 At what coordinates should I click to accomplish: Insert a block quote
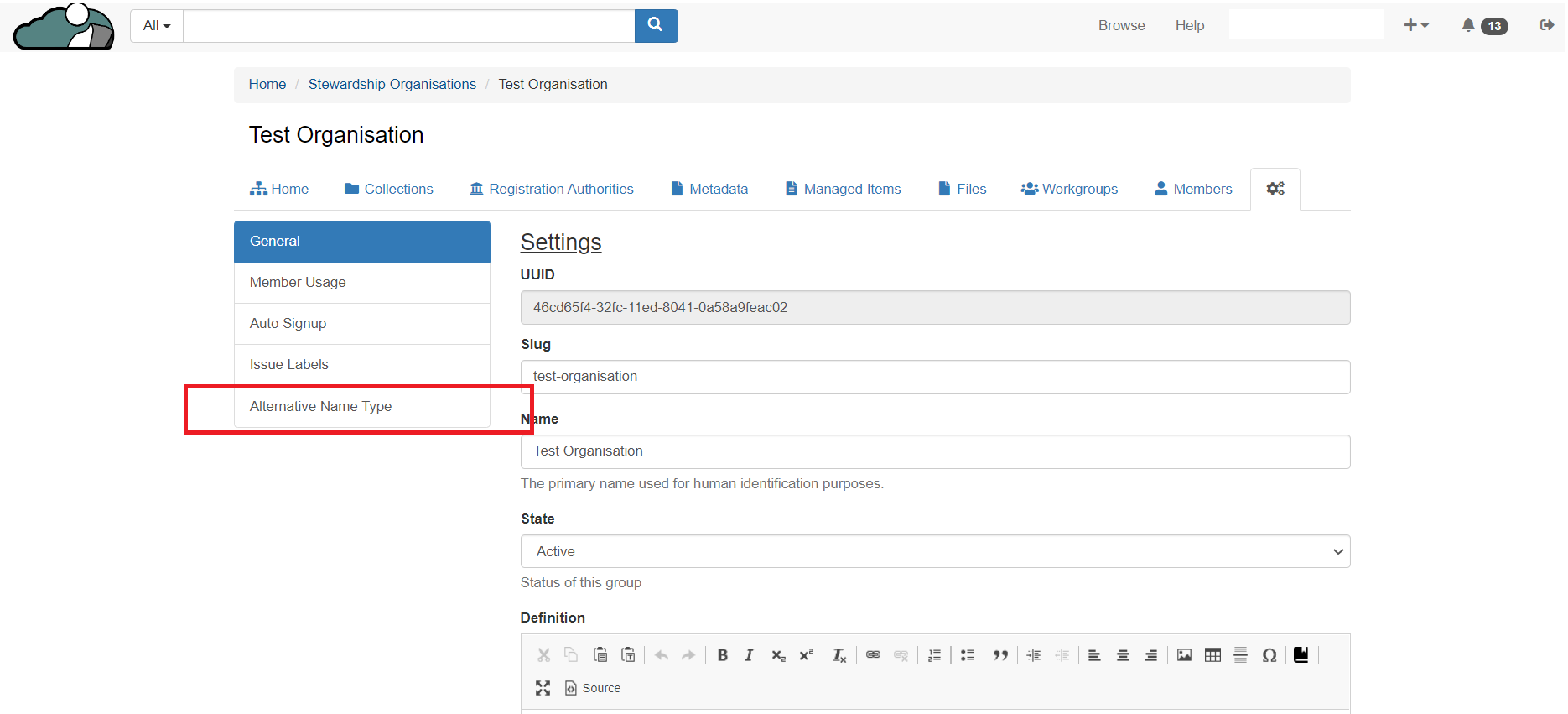coord(1000,655)
